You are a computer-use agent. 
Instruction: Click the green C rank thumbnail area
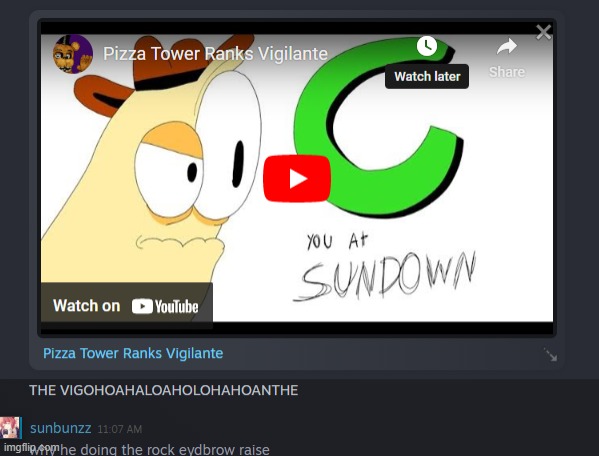tap(378, 128)
